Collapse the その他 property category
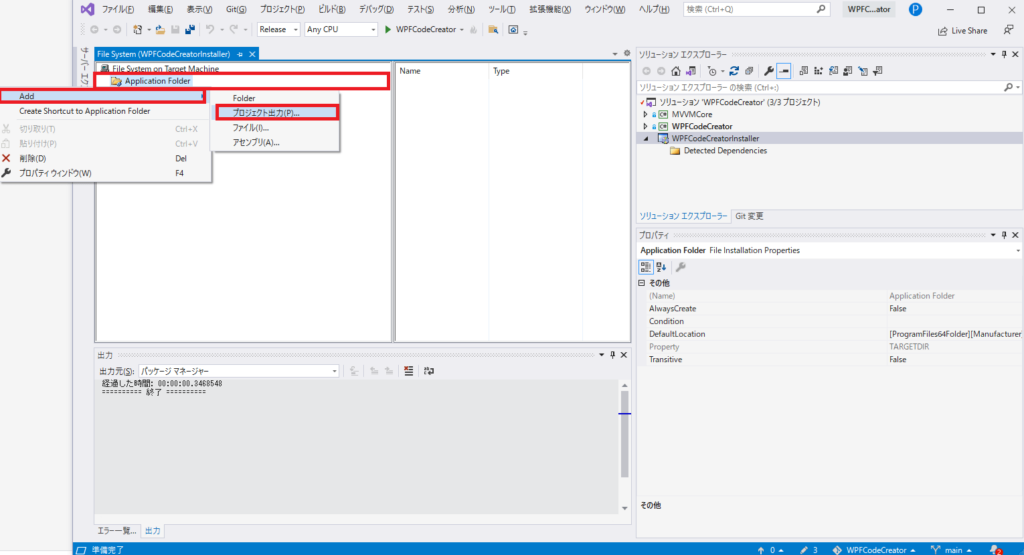 tap(641, 283)
